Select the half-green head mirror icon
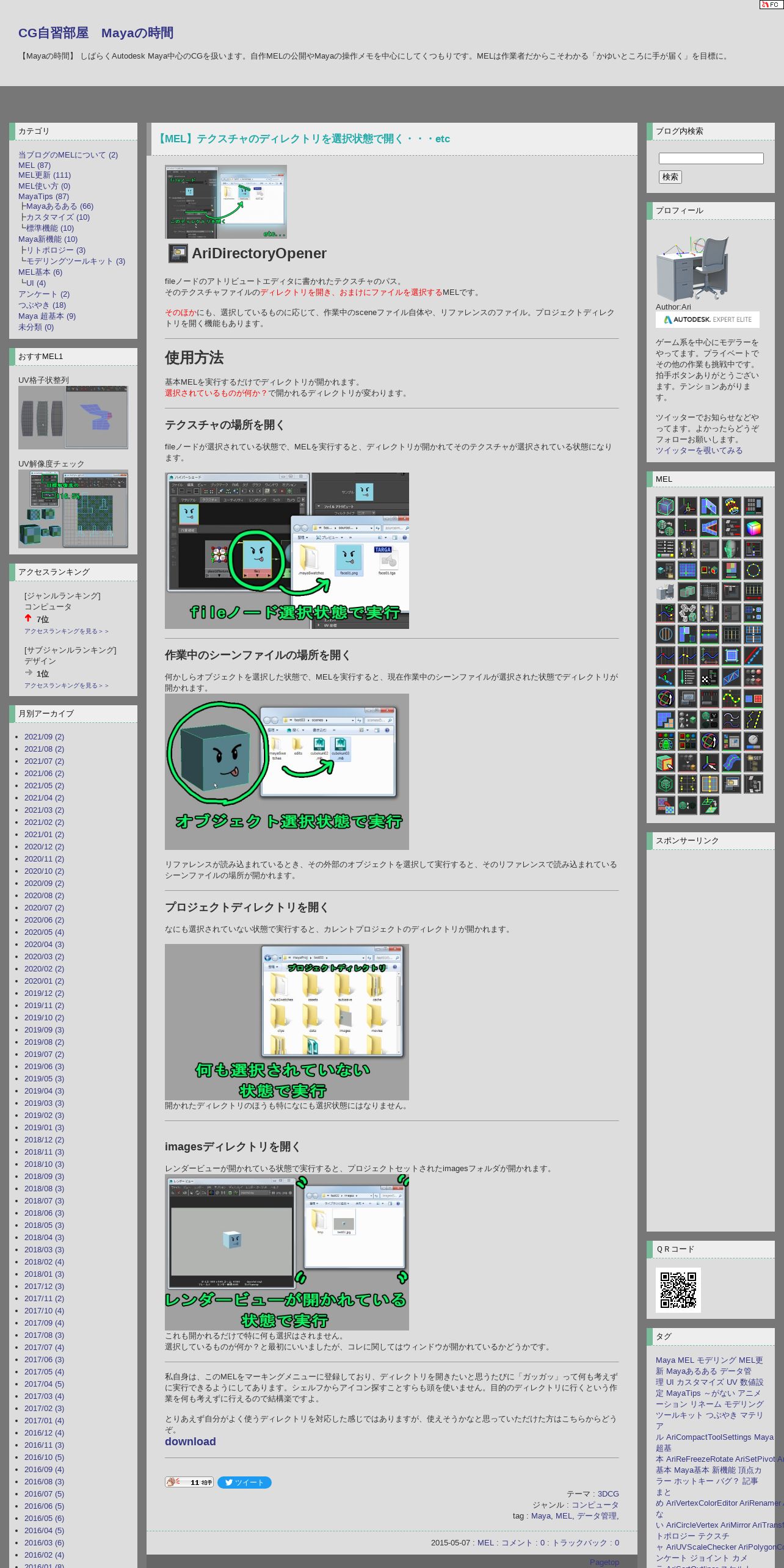 [x=731, y=549]
